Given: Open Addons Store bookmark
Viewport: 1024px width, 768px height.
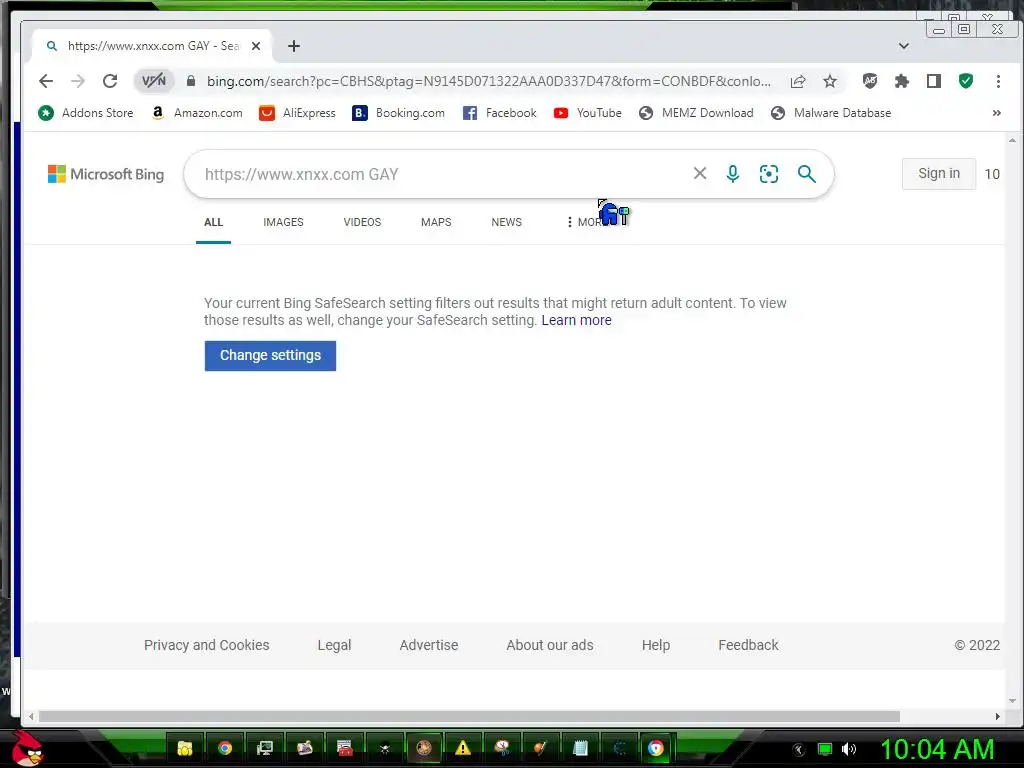Looking at the screenshot, I should pyautogui.click(x=86, y=113).
